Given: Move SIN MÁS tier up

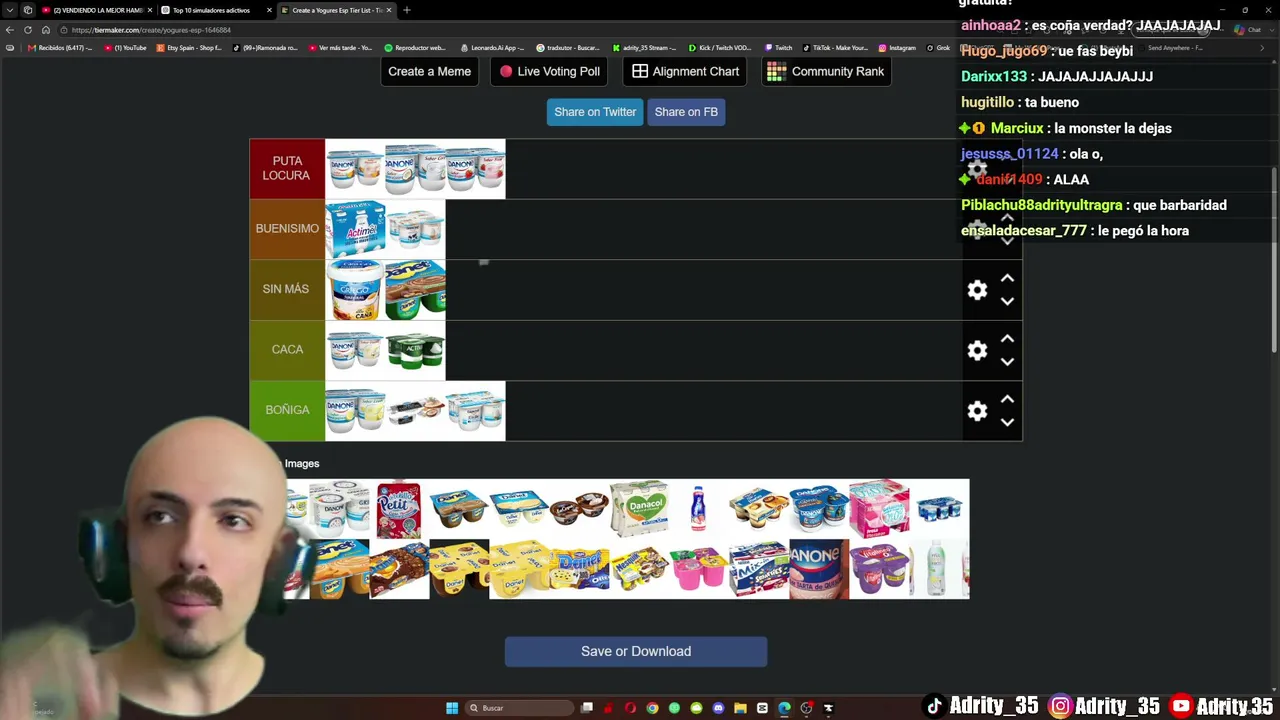Looking at the screenshot, I should tap(1007, 279).
